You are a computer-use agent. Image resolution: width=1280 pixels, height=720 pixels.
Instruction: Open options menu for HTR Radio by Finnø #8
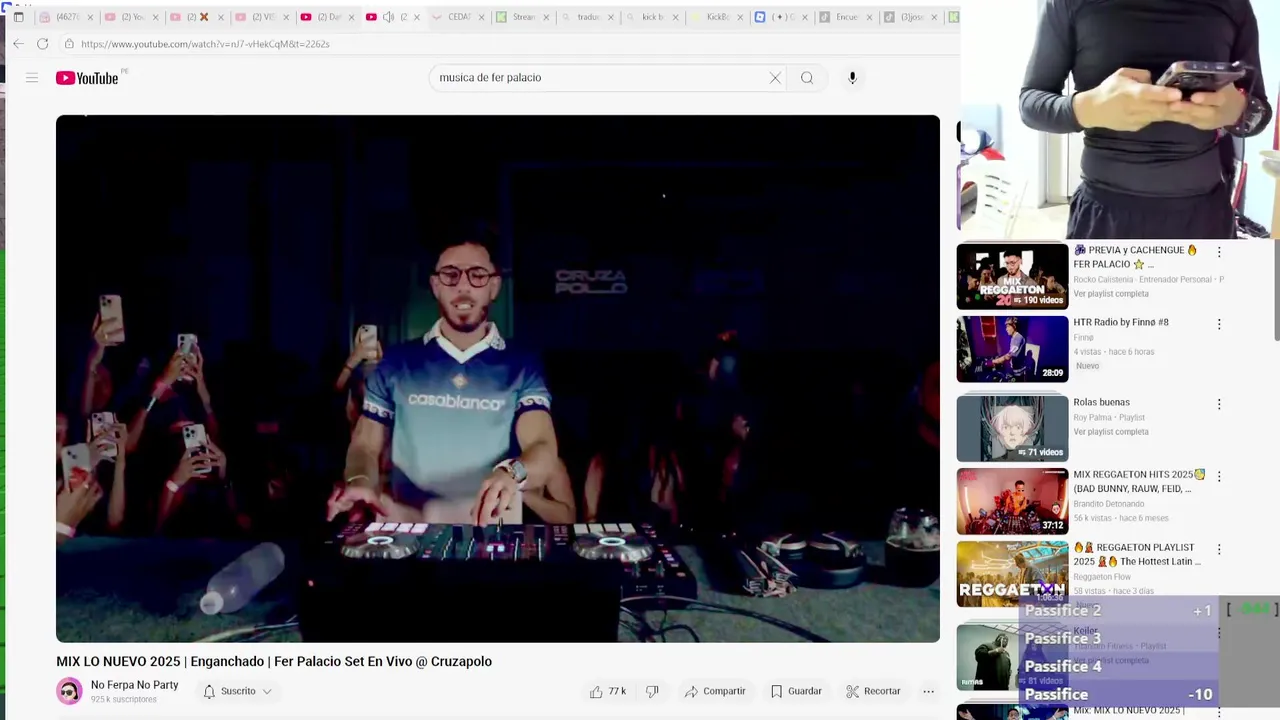point(1219,324)
